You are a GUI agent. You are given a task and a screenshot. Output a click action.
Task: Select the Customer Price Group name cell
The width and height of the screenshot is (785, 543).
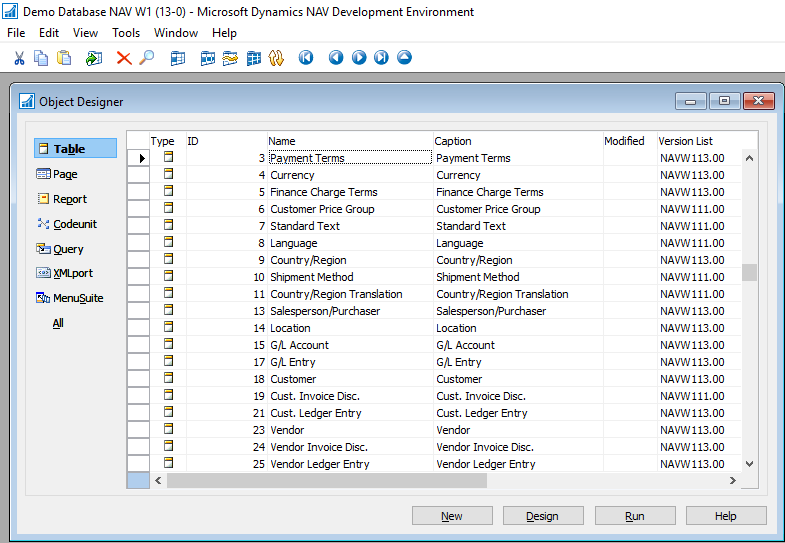[x=350, y=209]
